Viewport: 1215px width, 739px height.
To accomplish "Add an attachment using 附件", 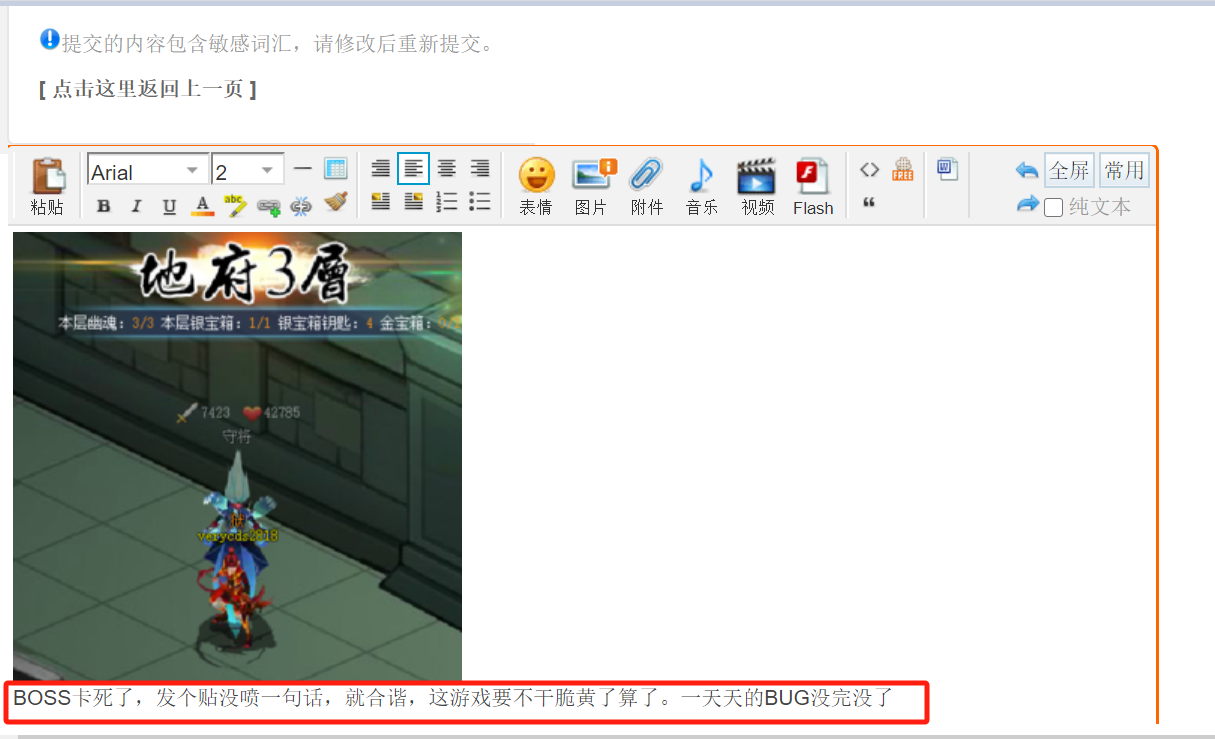I will tap(647, 185).
